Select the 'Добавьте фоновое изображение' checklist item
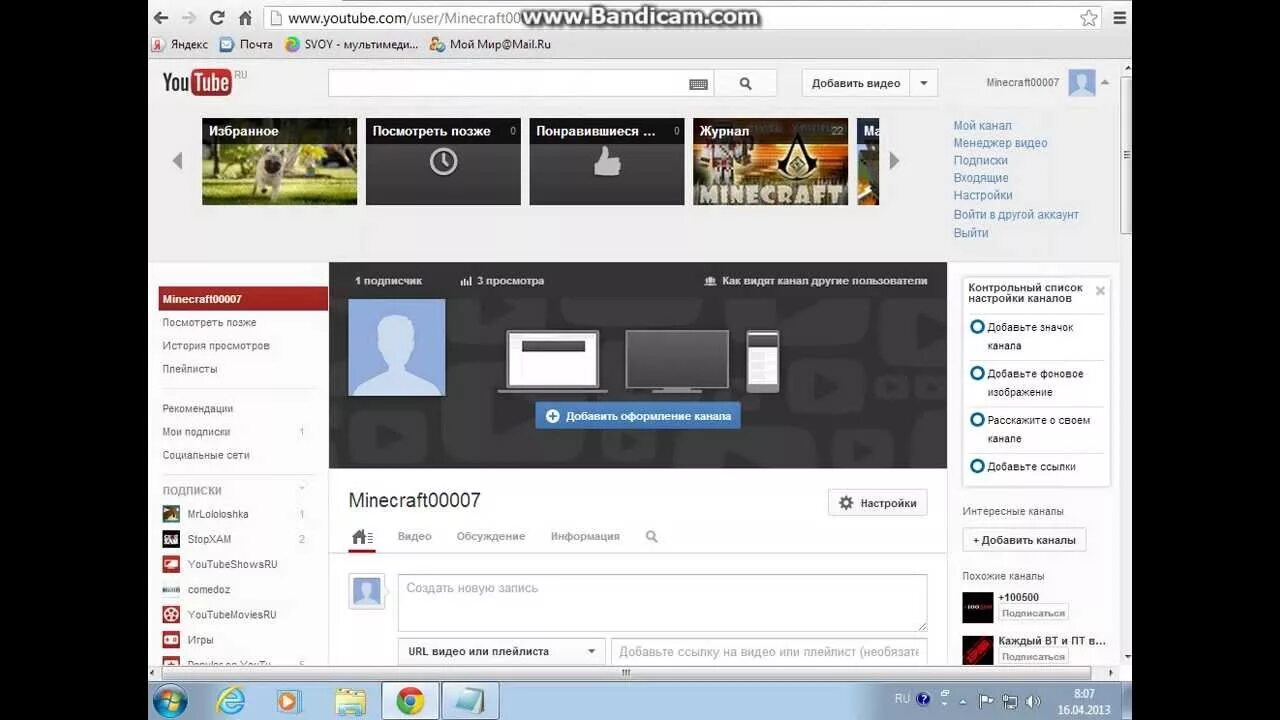Viewport: 1280px width, 720px height. (x=1036, y=382)
